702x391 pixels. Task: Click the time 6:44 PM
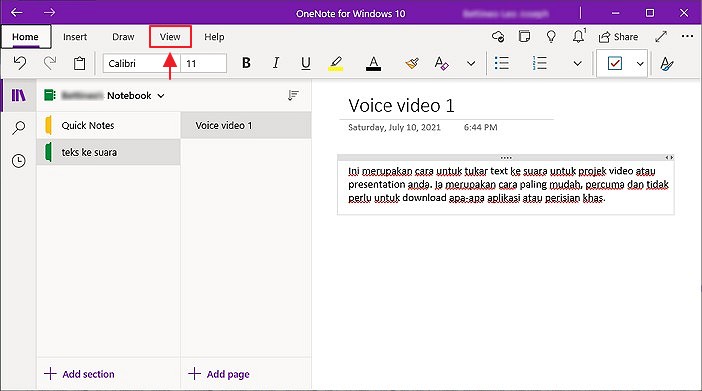480,127
